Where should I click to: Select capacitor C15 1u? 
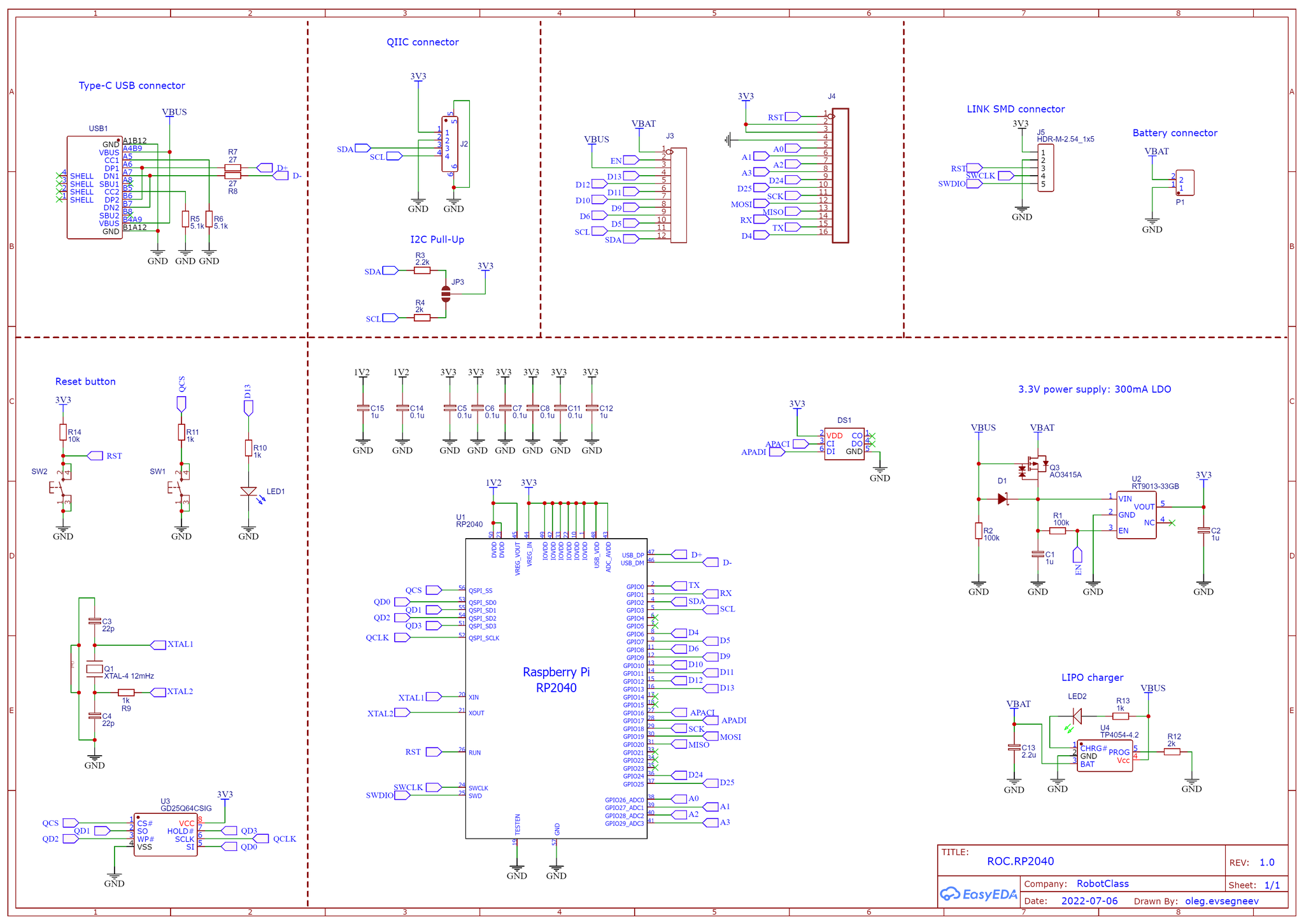tap(363, 408)
